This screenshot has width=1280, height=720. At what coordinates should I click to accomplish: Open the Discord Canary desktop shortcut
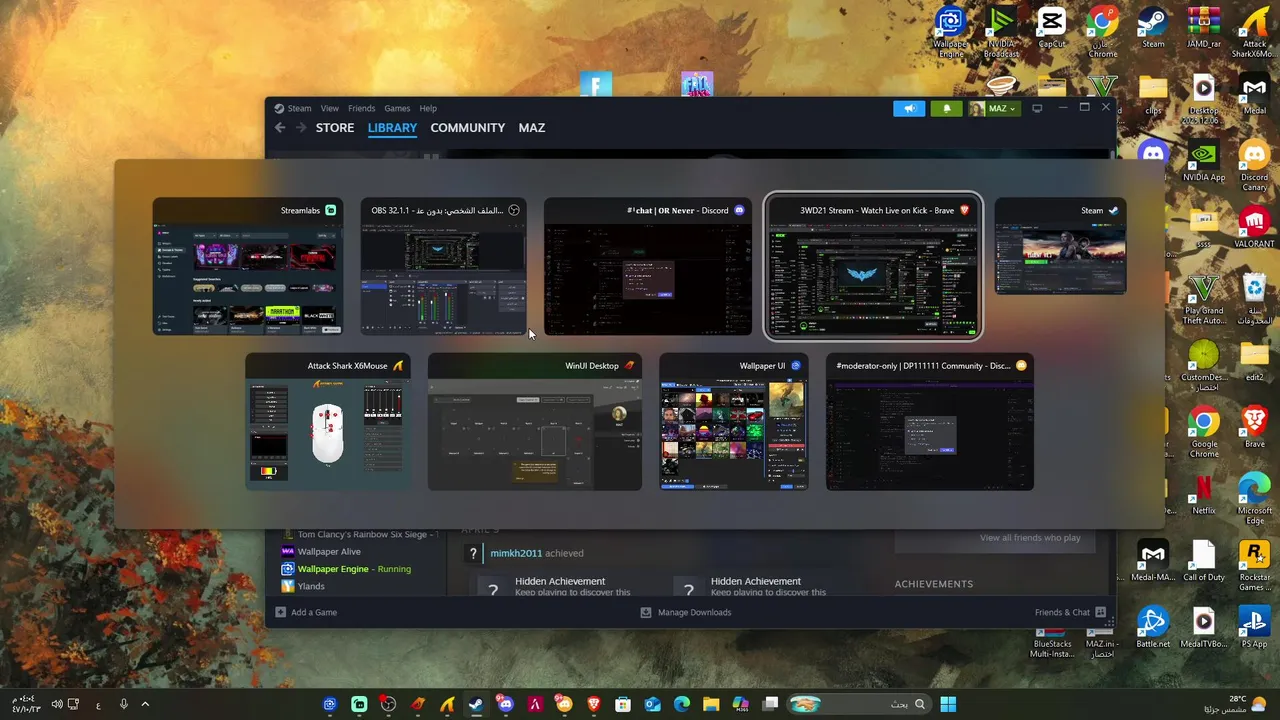click(1254, 166)
